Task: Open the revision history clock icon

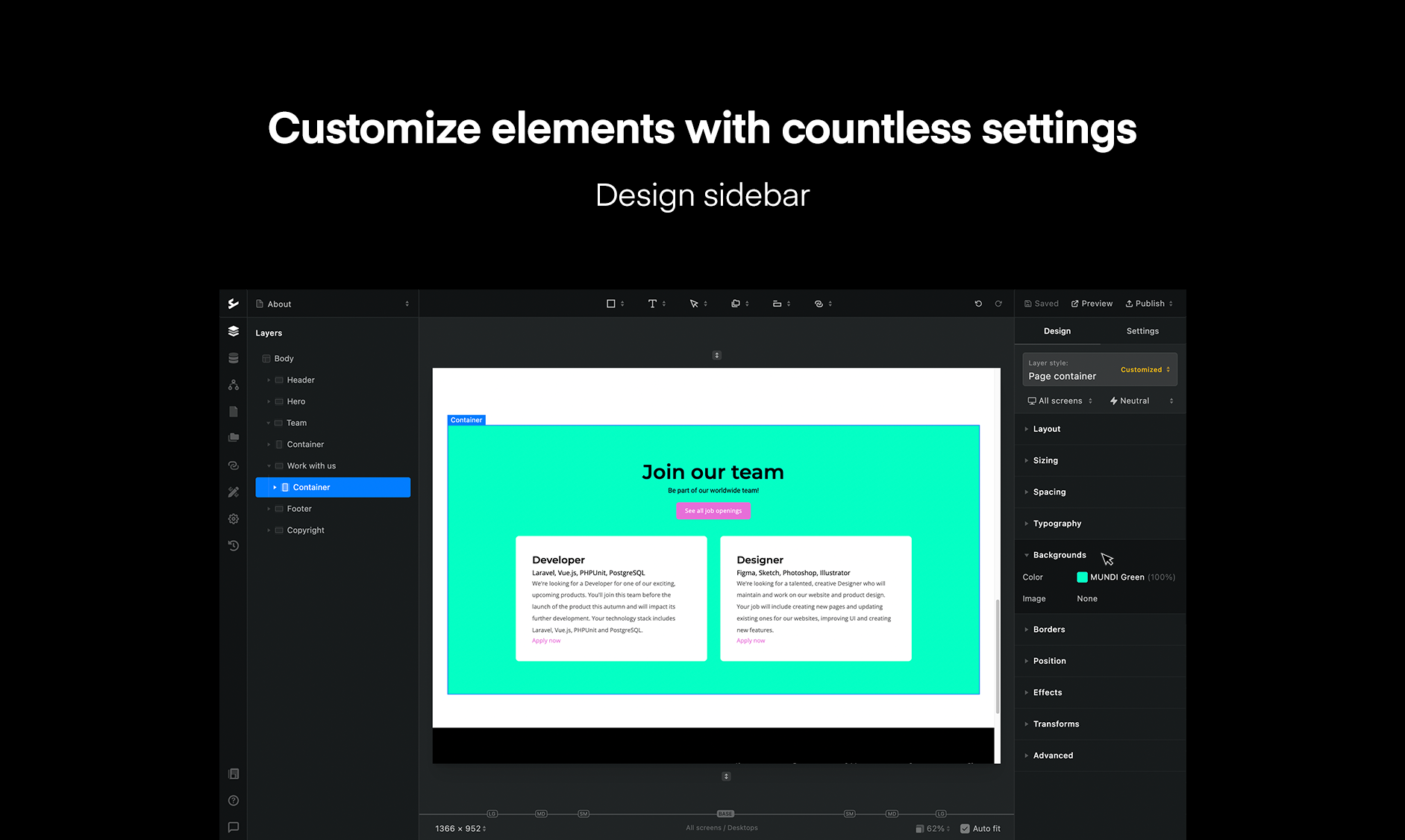Action: click(x=234, y=545)
